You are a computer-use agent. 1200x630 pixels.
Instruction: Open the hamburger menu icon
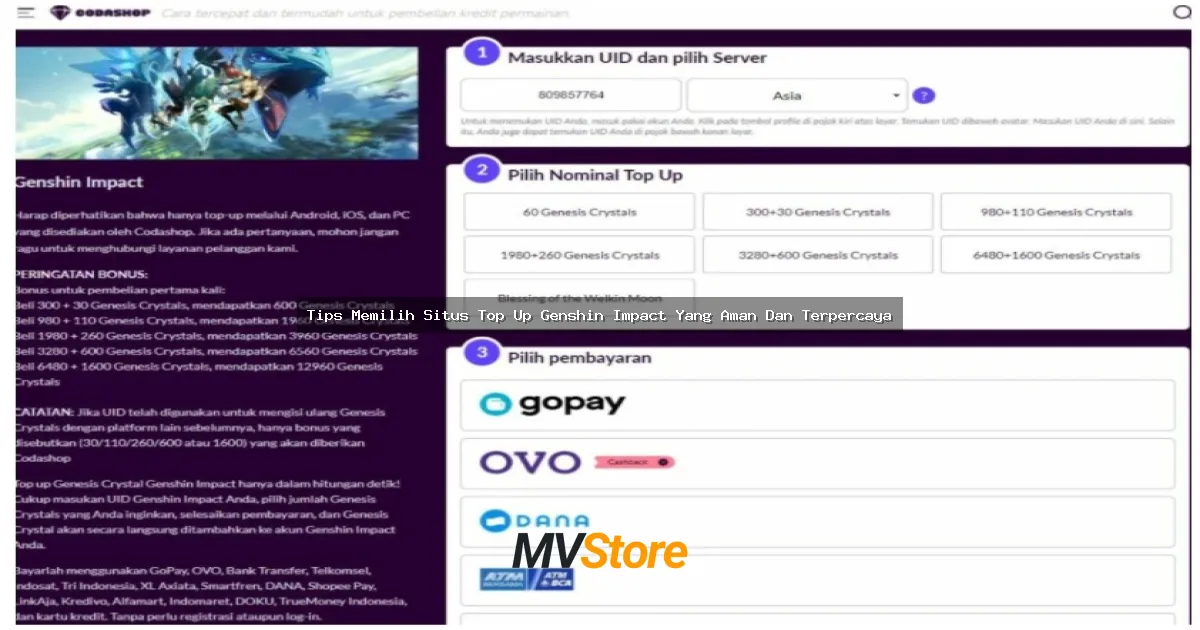click(x=26, y=13)
